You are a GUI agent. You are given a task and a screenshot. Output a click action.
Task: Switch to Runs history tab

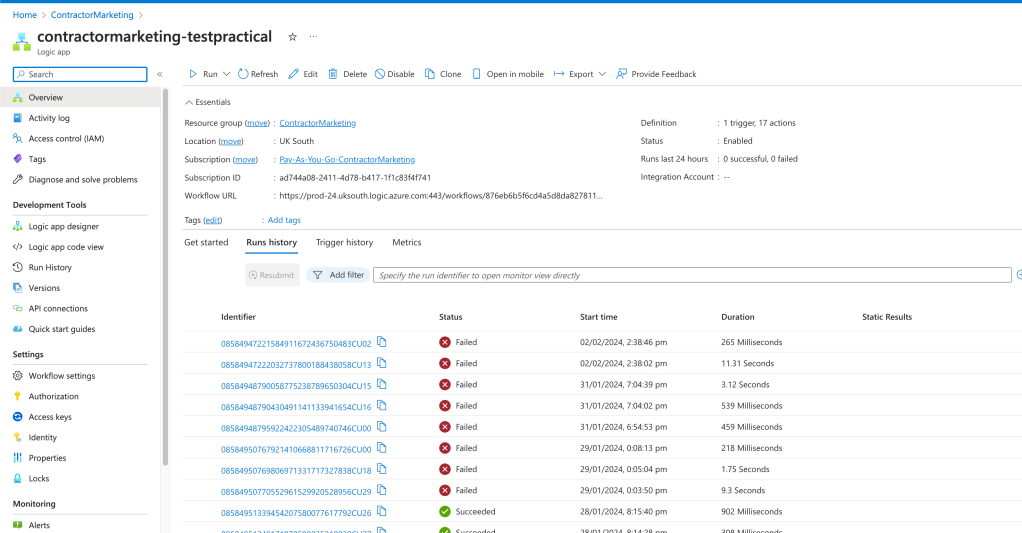[x=272, y=242]
